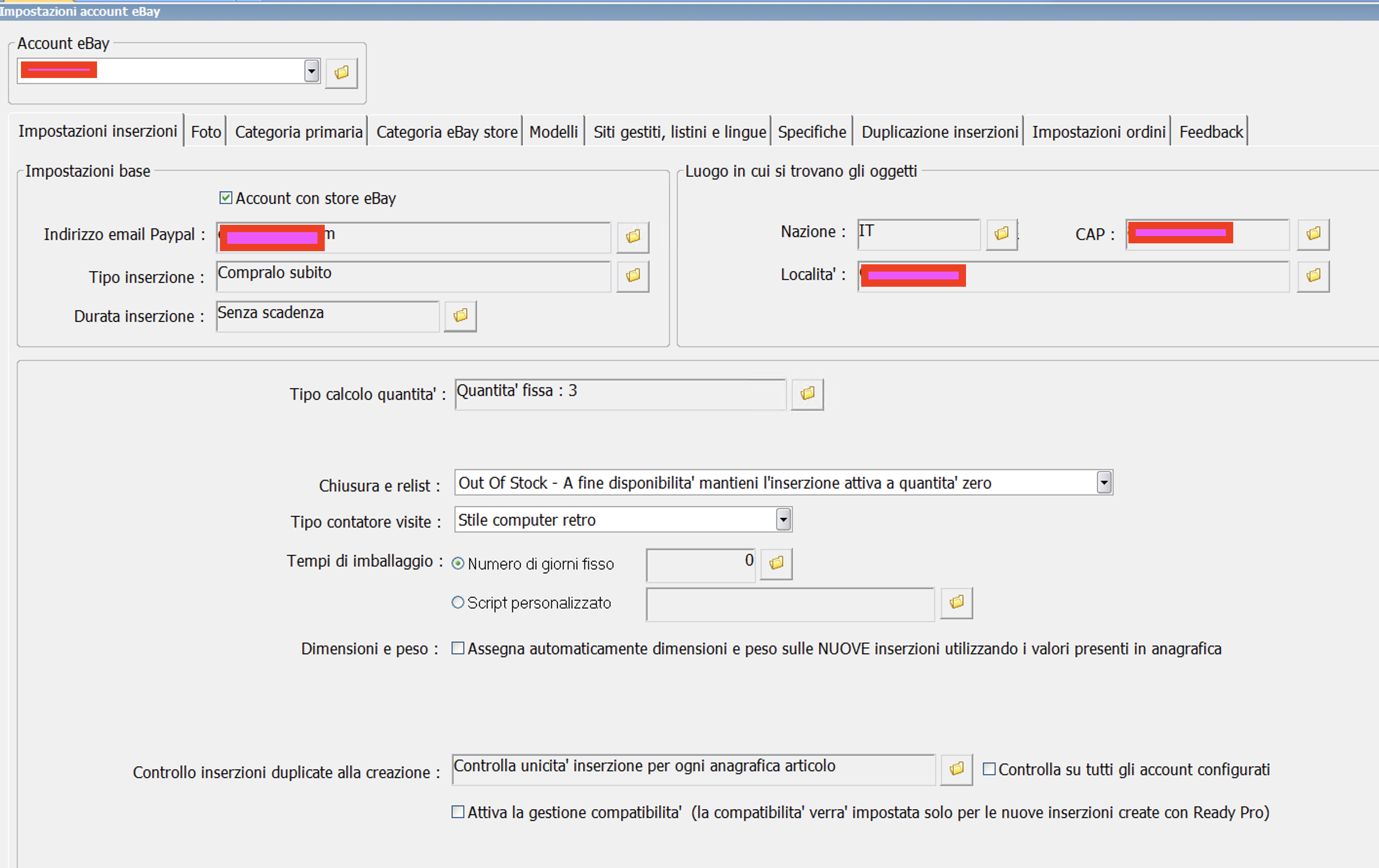Expand the Account eBay dropdown arrow
This screenshot has width=1379, height=868.
click(x=312, y=72)
